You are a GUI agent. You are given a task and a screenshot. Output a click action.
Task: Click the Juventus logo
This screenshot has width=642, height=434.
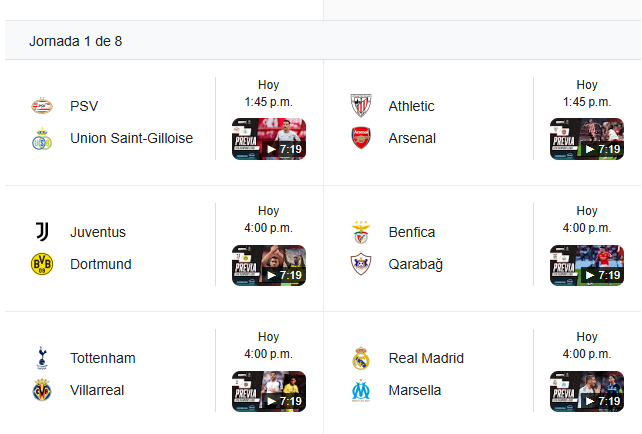tap(42, 232)
